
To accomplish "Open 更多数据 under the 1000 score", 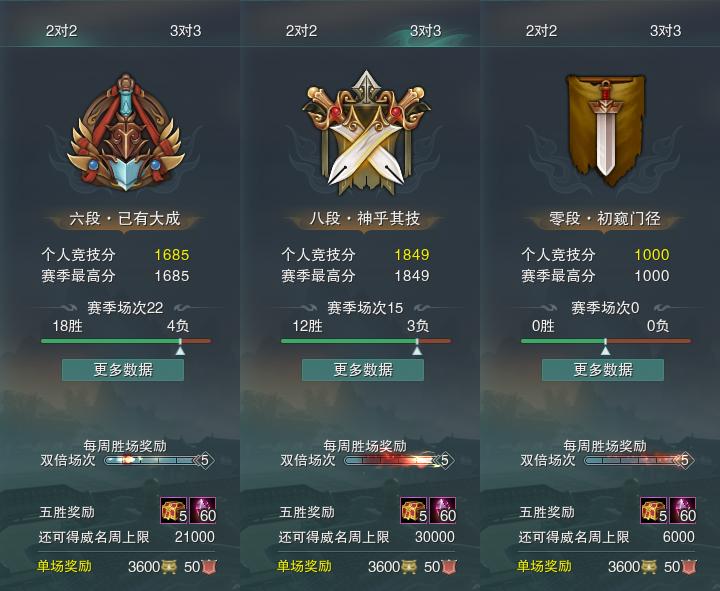I will 603,370.
